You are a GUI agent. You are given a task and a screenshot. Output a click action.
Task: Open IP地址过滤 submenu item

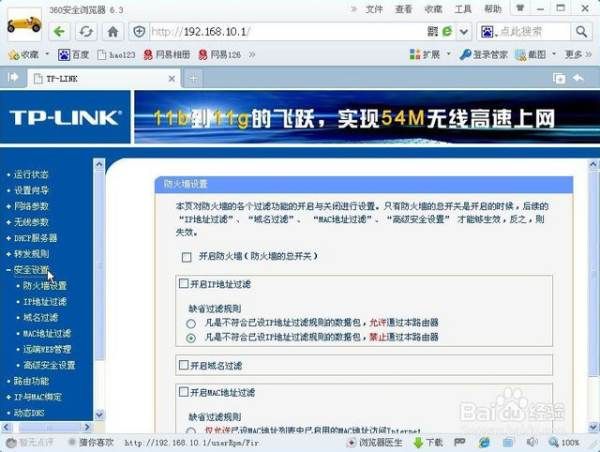[45, 302]
